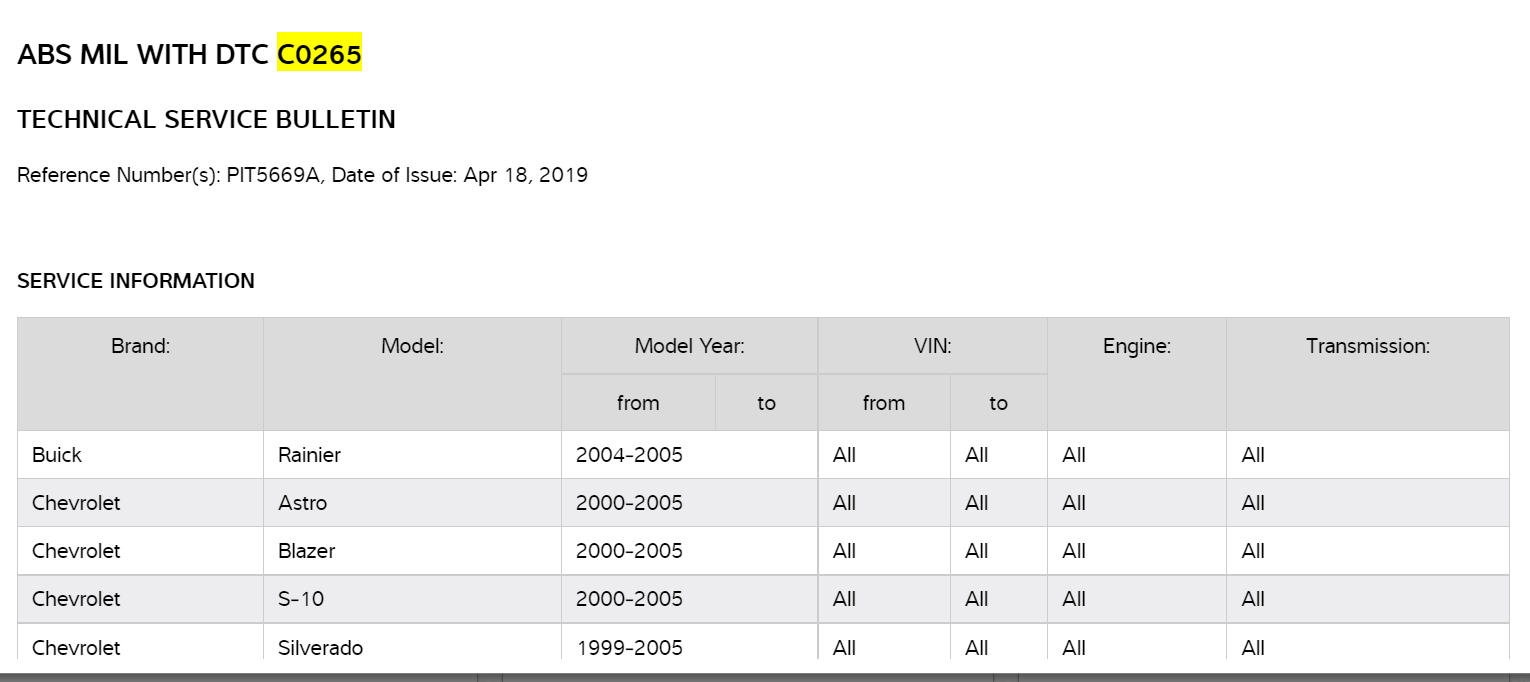Click the VIN column header
The height and width of the screenshot is (682, 1530).
(x=932, y=346)
